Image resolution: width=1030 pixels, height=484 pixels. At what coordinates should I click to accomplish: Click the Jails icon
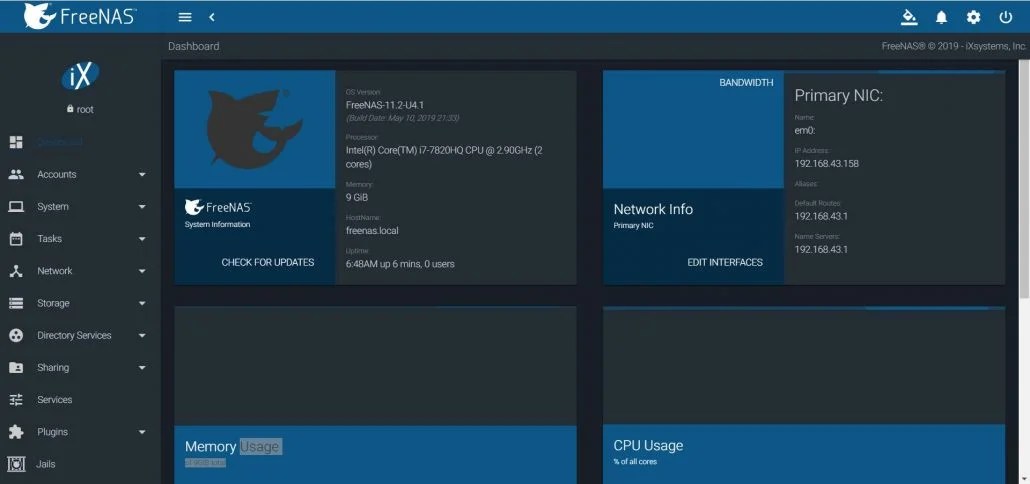(x=16, y=464)
